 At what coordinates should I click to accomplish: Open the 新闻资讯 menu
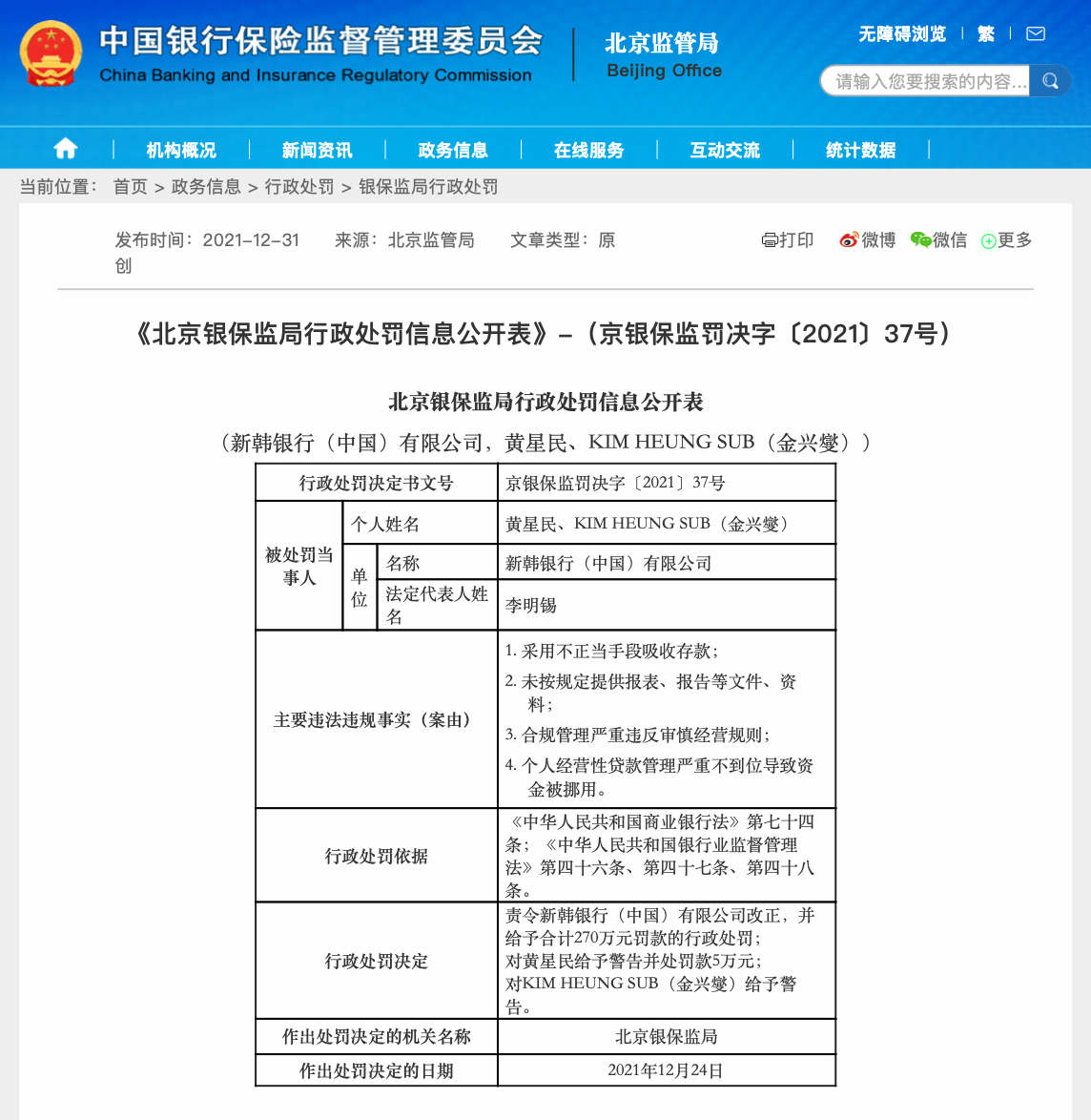pos(317,150)
